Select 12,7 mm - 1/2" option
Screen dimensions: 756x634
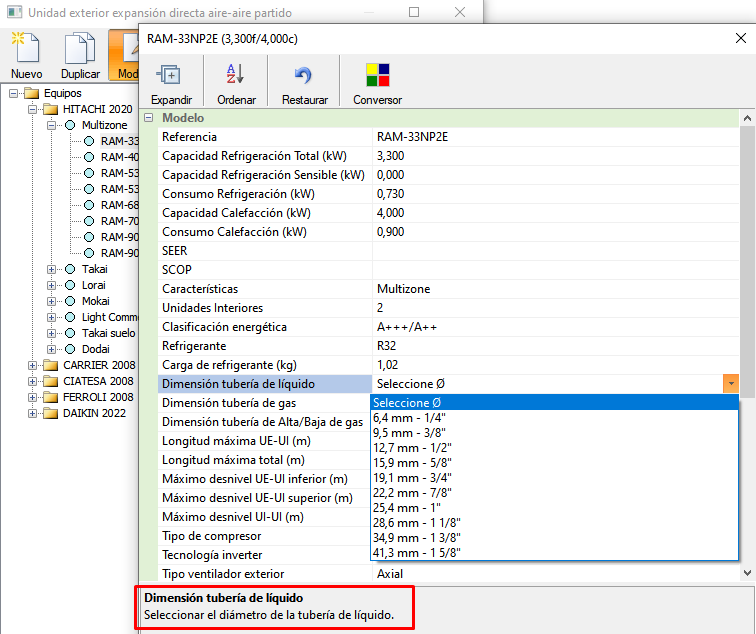(554, 447)
